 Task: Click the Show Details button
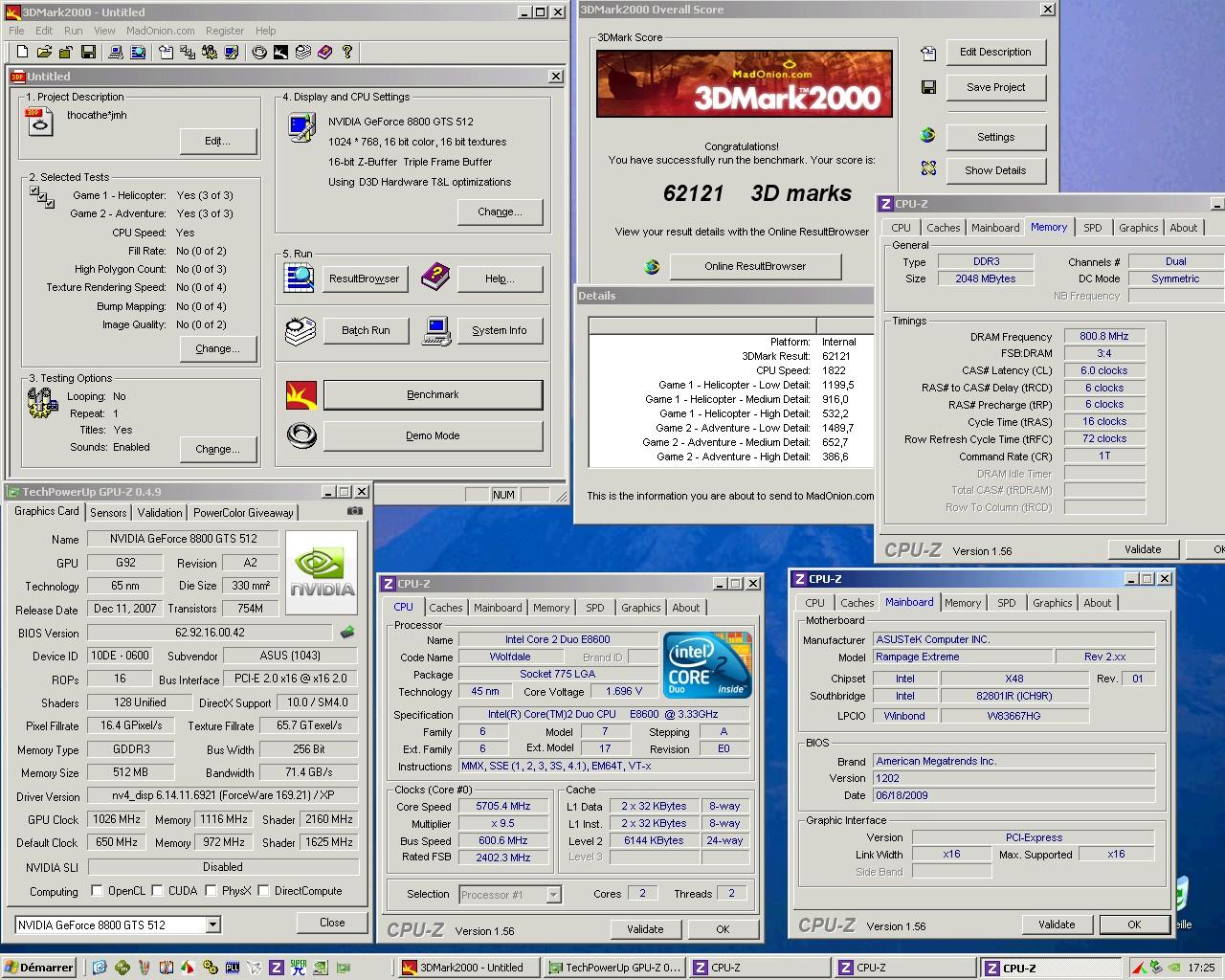coord(995,170)
